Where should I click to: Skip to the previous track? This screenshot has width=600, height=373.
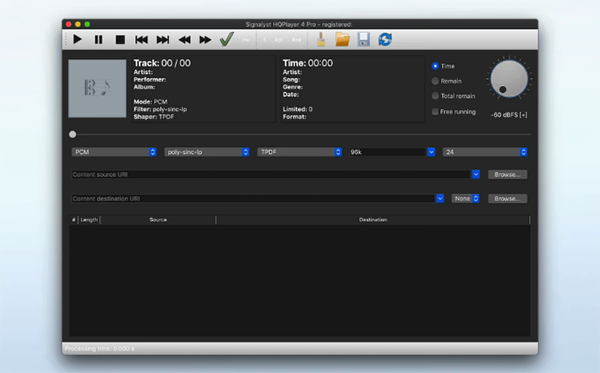[141, 39]
